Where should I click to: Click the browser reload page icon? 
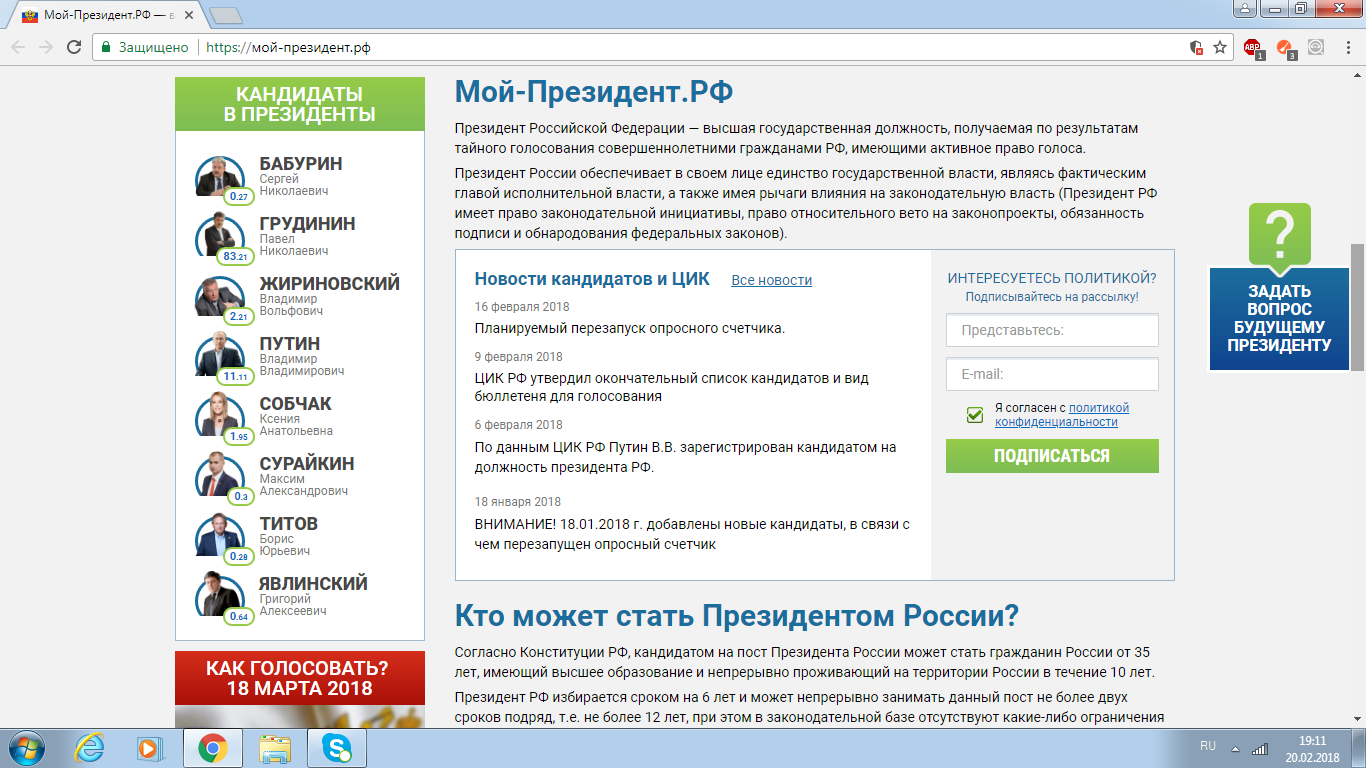[x=74, y=47]
